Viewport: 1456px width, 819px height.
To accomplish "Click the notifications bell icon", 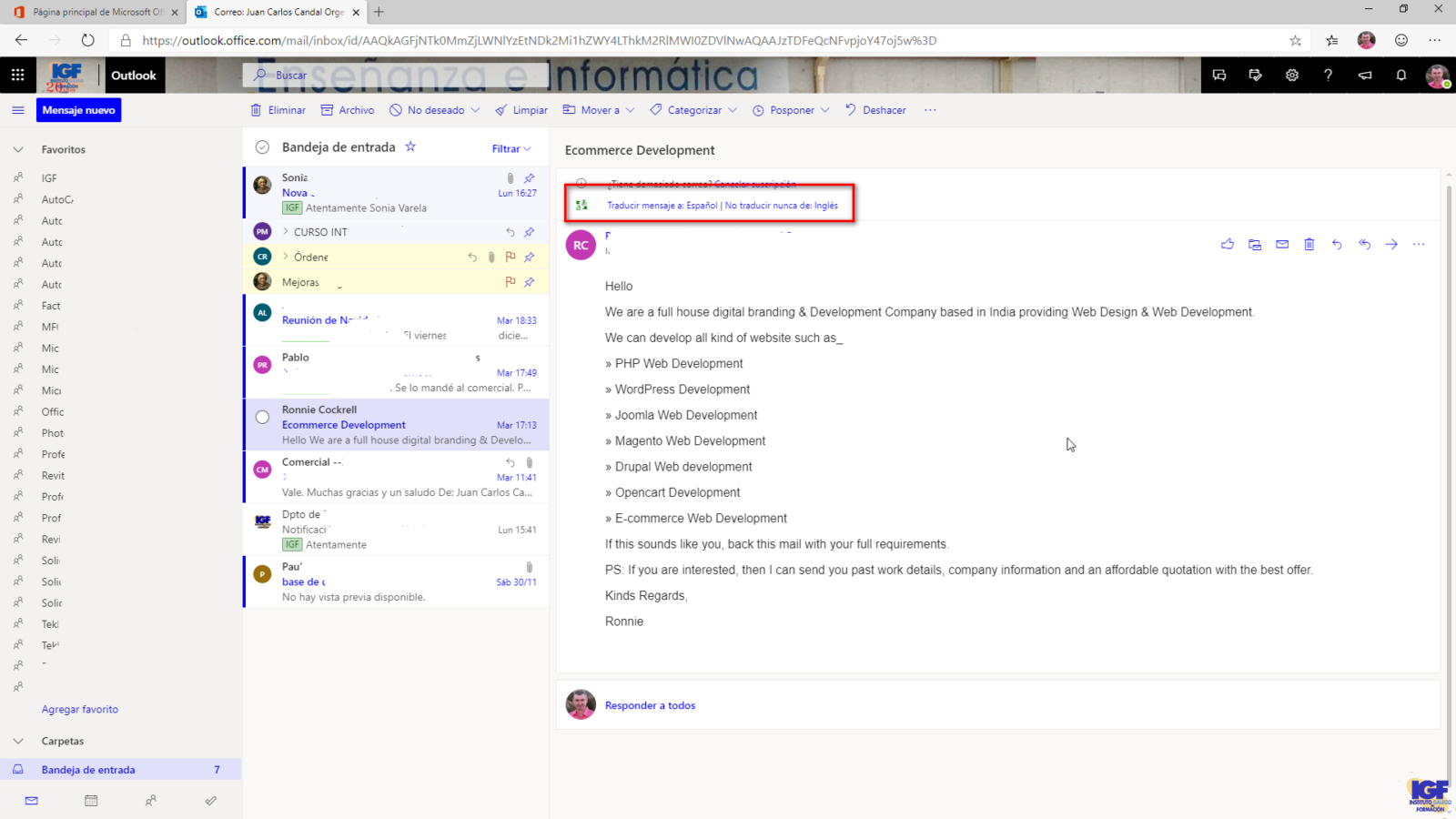I will point(1401,76).
